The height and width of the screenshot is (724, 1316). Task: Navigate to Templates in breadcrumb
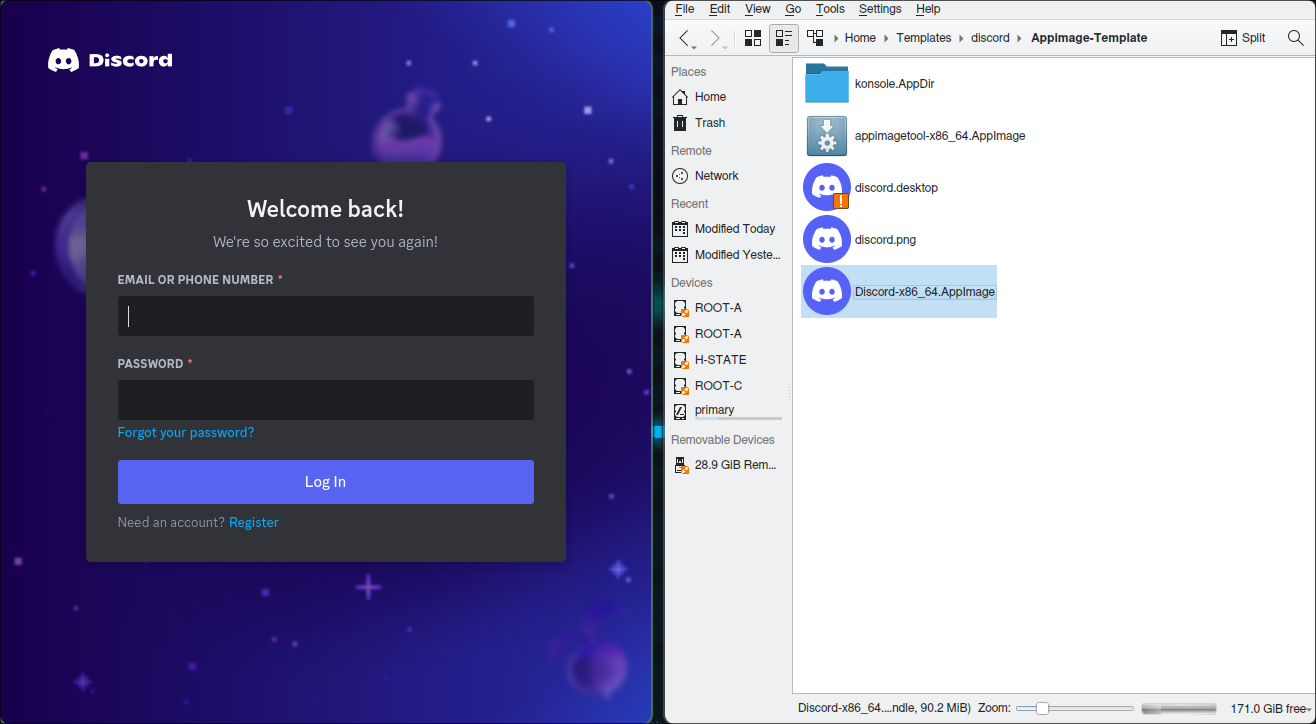923,38
